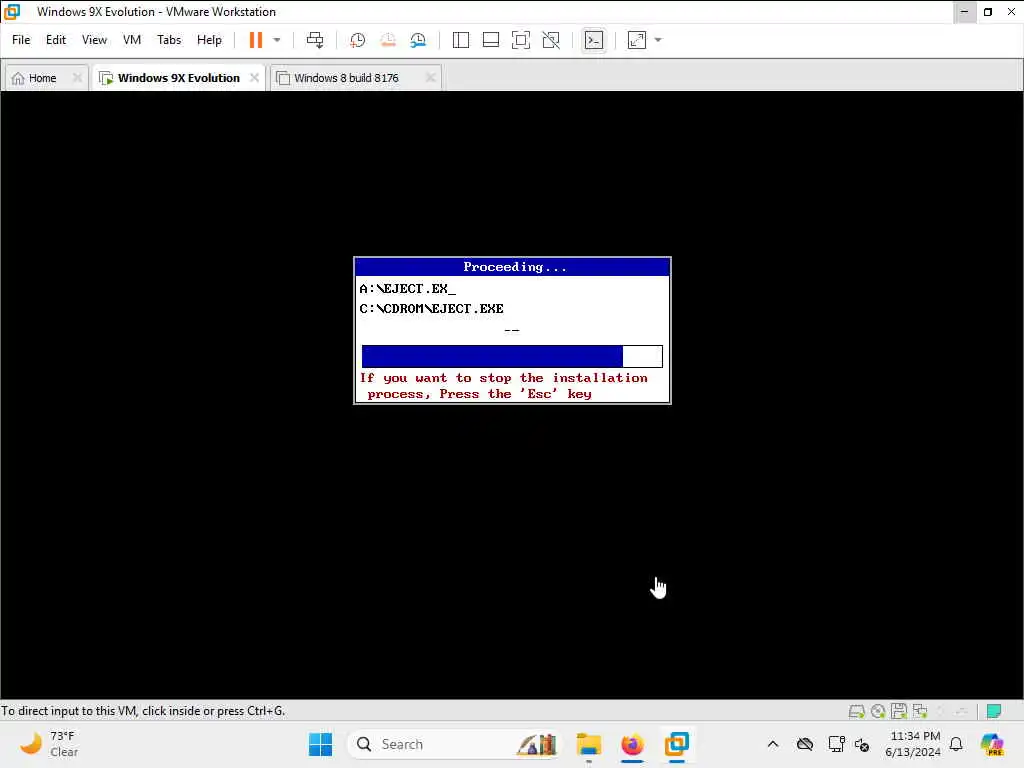The width and height of the screenshot is (1024, 768).
Task: Open the View menu
Action: point(94,40)
